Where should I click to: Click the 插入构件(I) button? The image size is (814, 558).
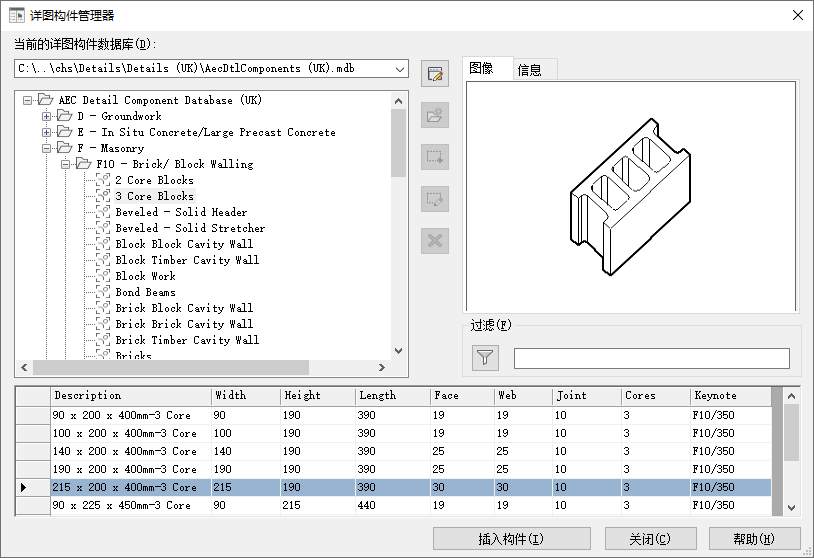tap(511, 539)
